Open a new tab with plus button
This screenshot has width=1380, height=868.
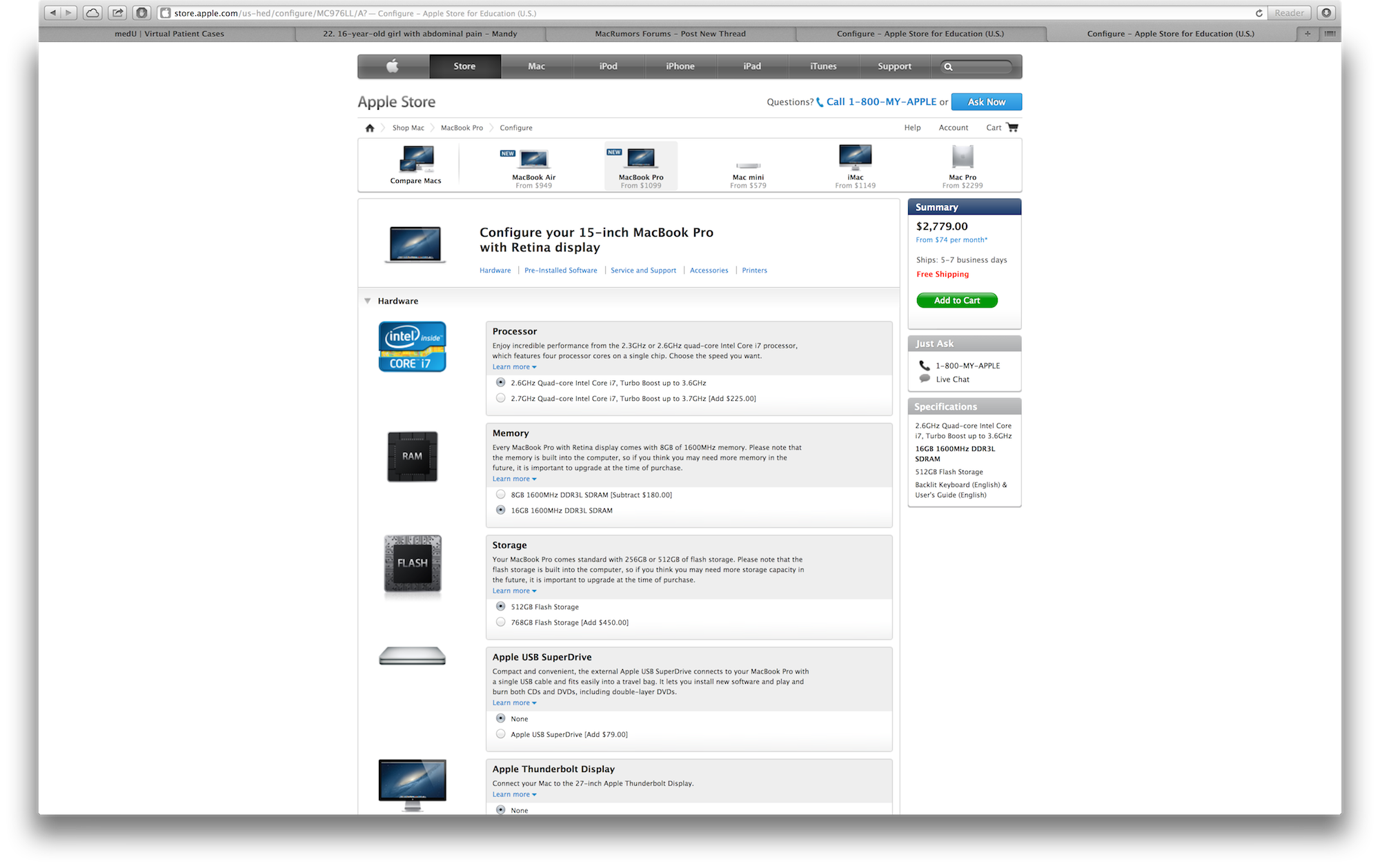(x=1307, y=34)
